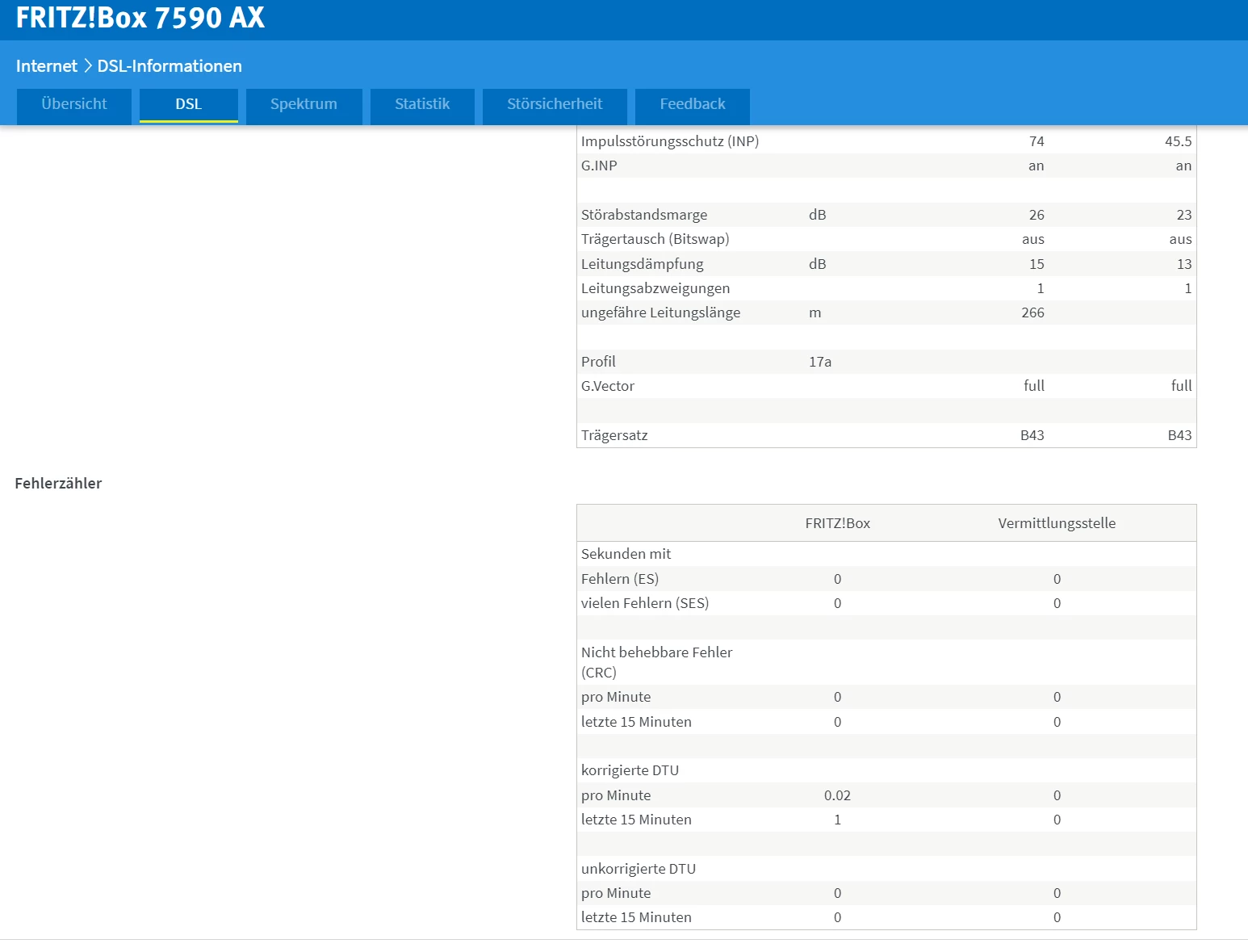This screenshot has width=1248, height=952.
Task: Click the FRITZ!Box 7590 AX title
Action: coord(140,18)
